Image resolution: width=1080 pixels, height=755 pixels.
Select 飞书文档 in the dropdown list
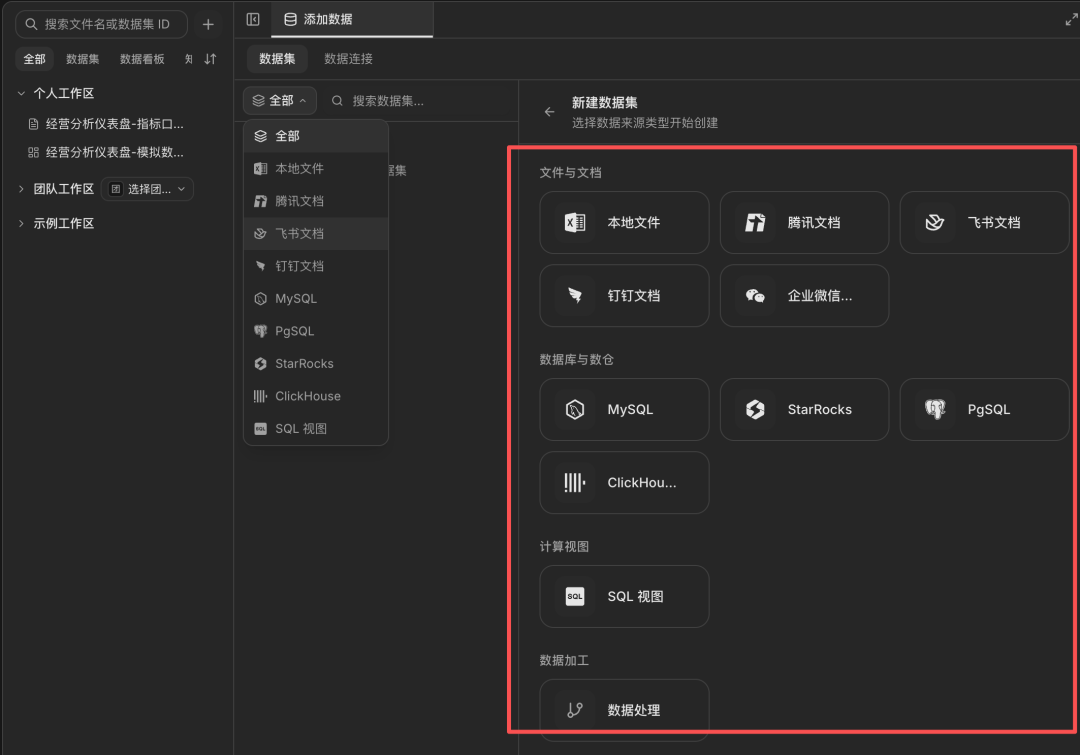click(x=315, y=234)
